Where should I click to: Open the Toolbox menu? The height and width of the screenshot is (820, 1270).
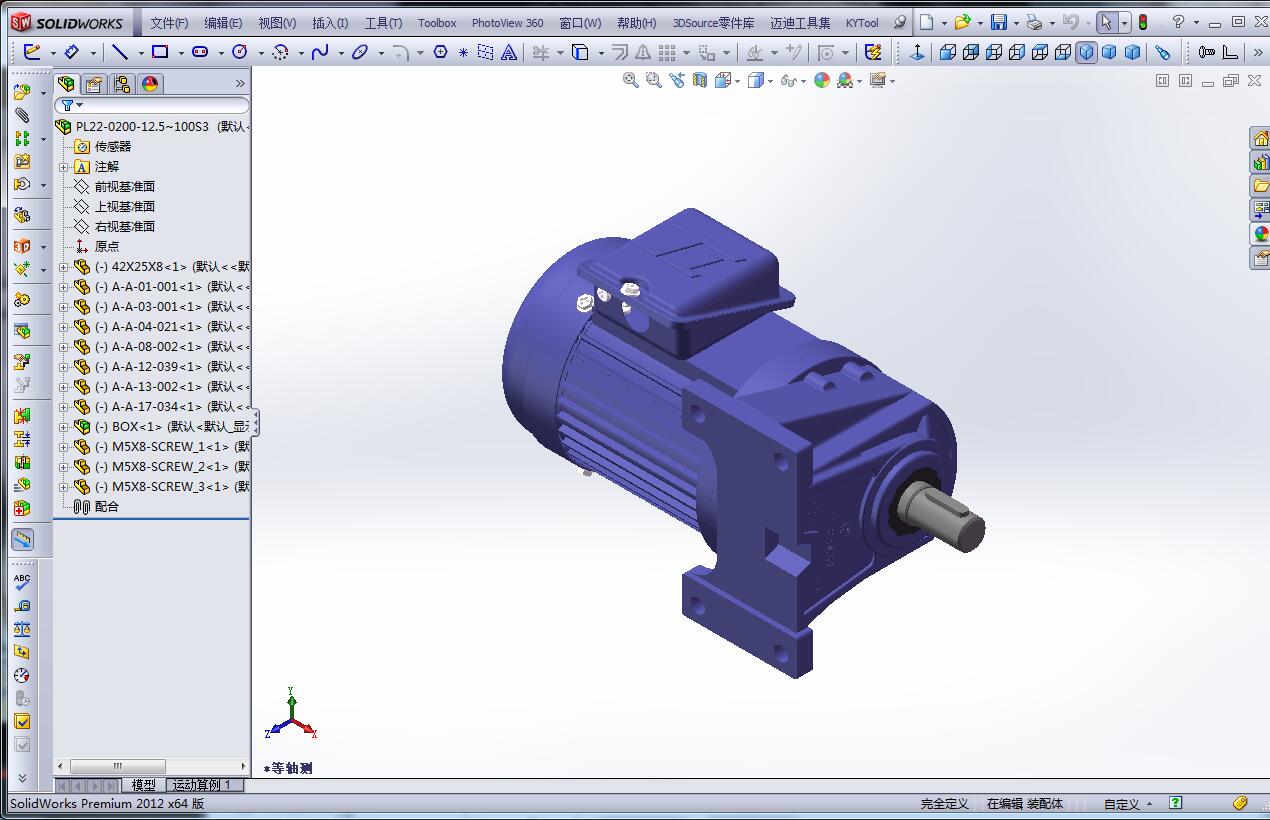(437, 23)
